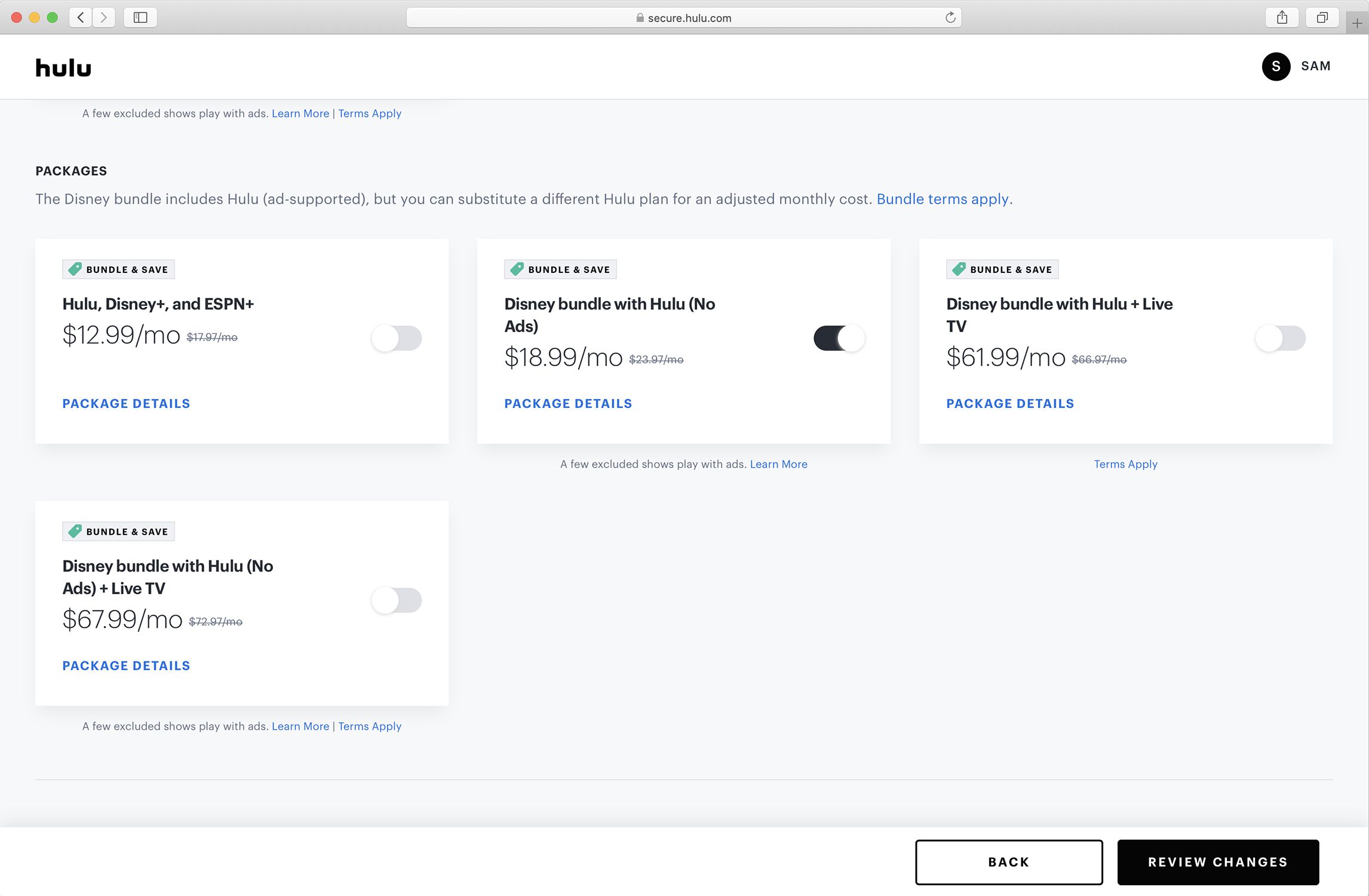Image resolution: width=1369 pixels, height=896 pixels.
Task: Click the struck-through '$17.97/mo' price
Action: pos(212,337)
